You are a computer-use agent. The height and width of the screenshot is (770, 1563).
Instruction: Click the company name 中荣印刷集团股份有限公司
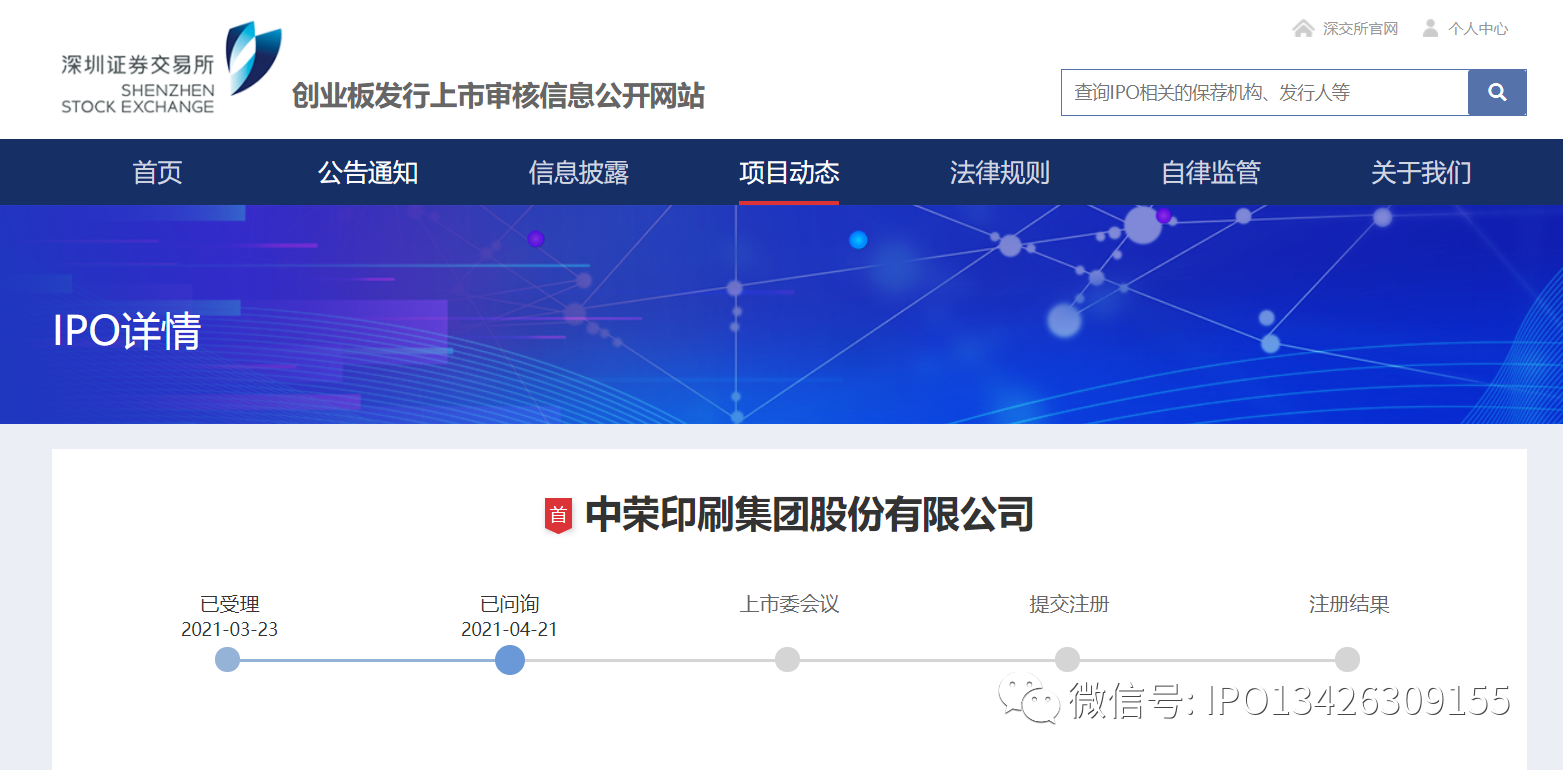click(809, 515)
